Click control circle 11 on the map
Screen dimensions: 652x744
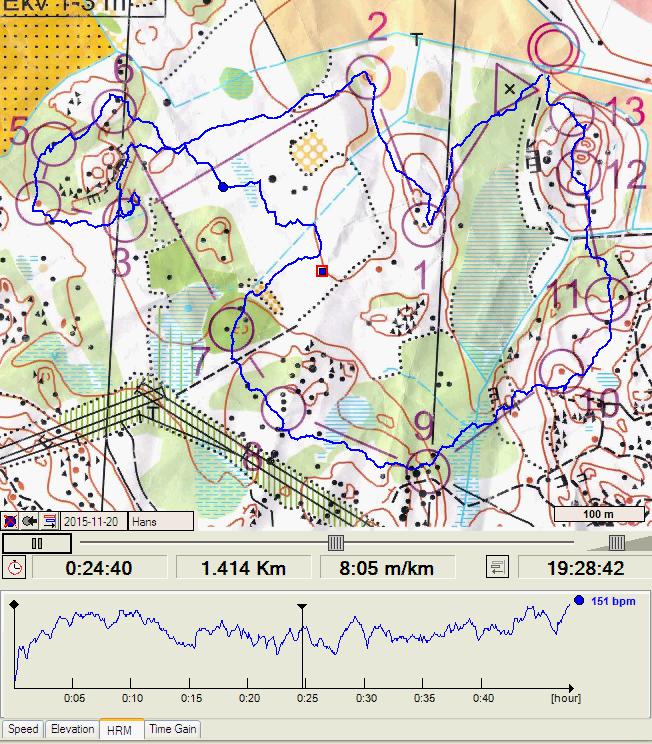(608, 299)
